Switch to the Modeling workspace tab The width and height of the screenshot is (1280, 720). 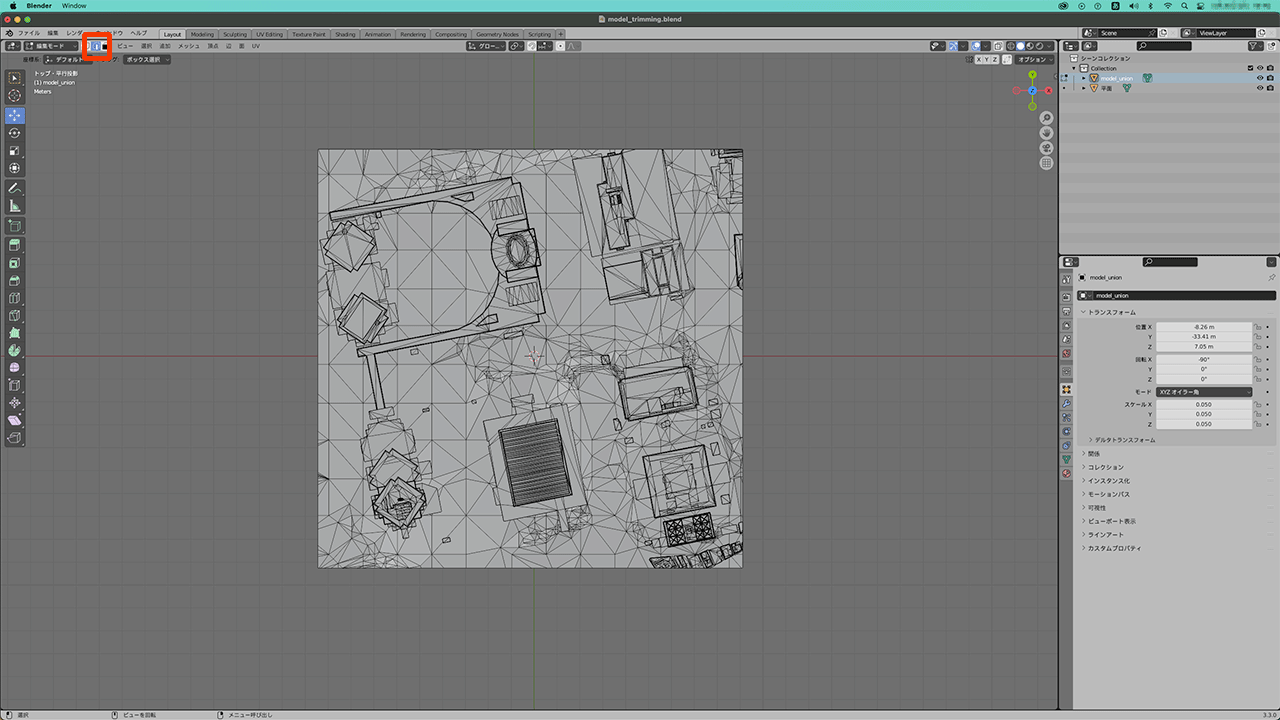point(202,34)
